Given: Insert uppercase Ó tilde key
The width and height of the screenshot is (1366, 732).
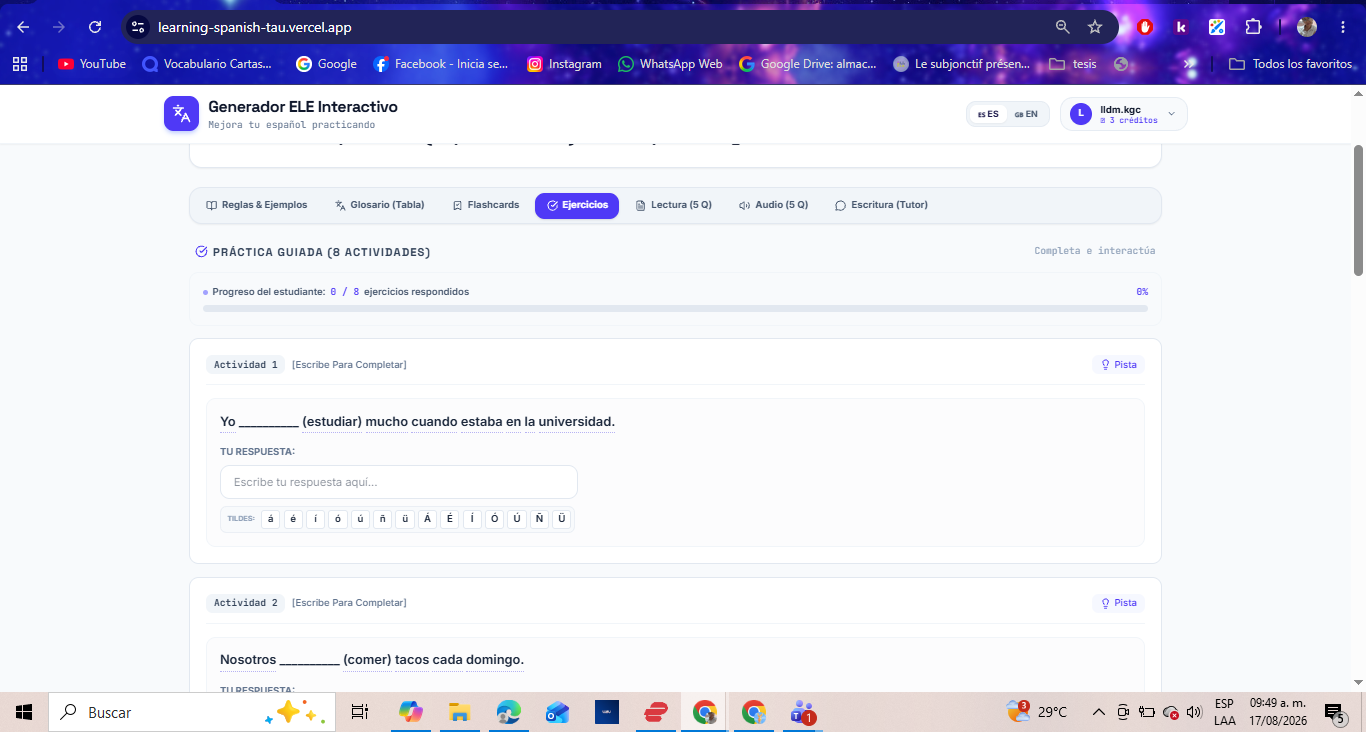Looking at the screenshot, I should point(494,519).
